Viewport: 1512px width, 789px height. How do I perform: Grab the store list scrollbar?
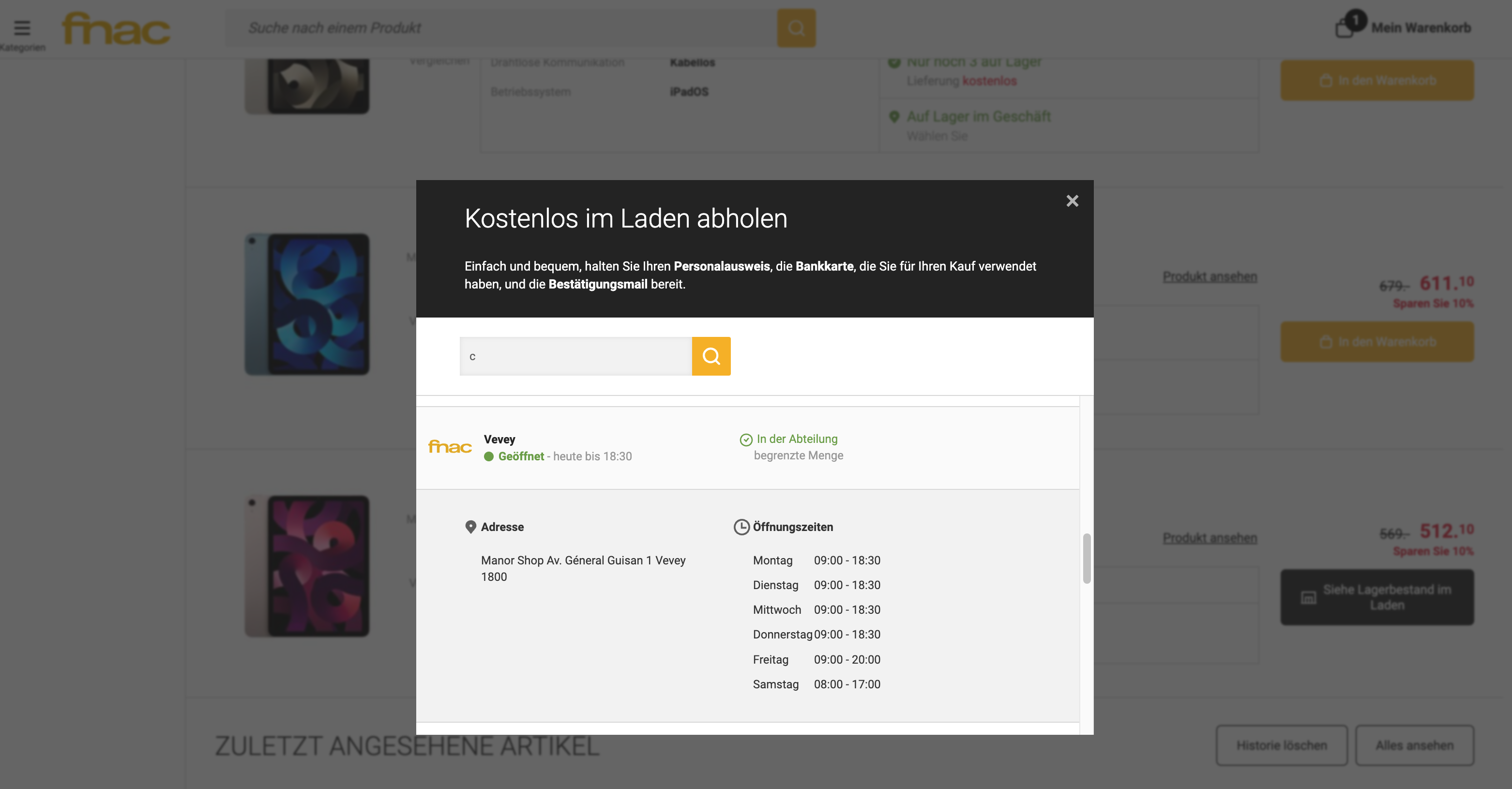1087,558
